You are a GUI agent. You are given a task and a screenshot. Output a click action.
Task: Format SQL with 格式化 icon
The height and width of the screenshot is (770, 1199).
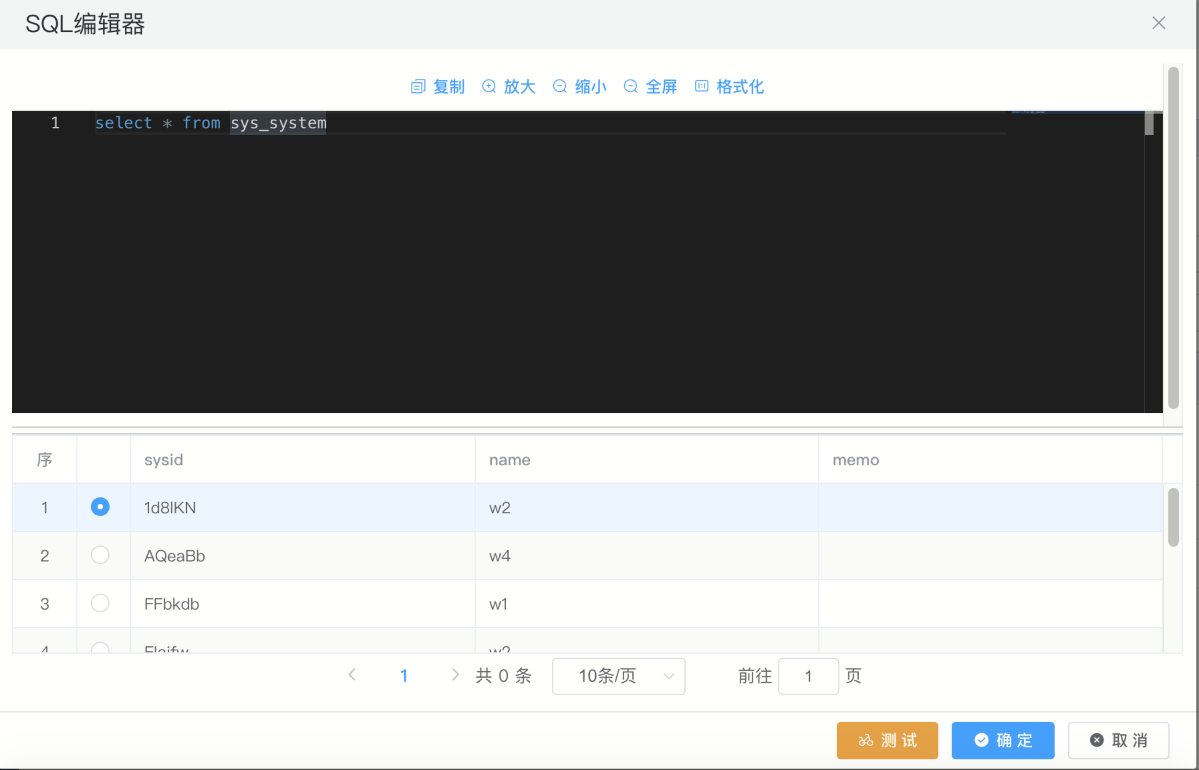[702, 87]
